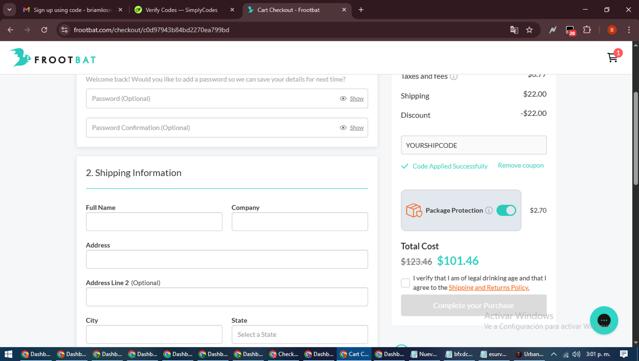Click the -$22.00 discount value
Viewport: 639px width, 361px height.
point(533,113)
